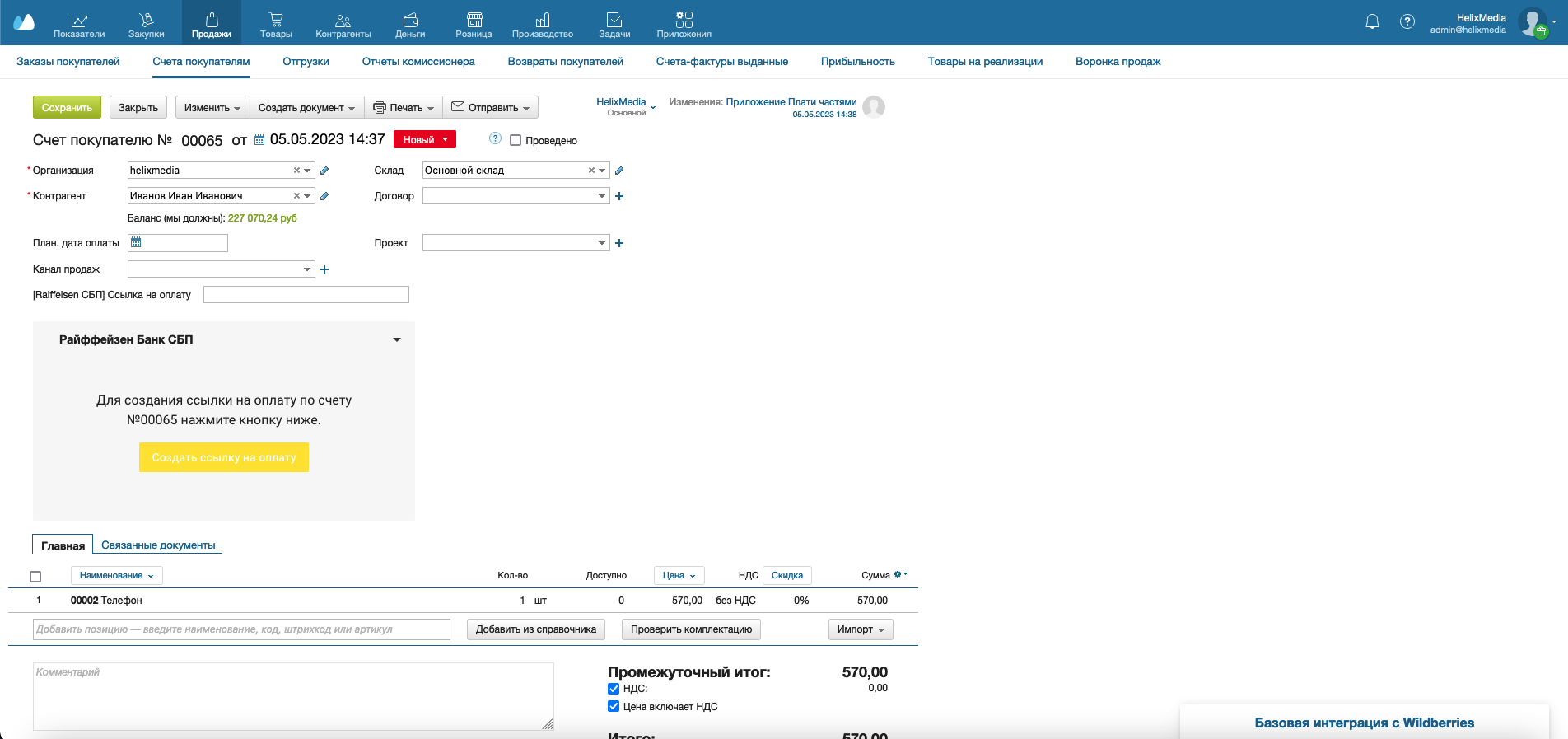Screen dimensions: 1568x739
Task: Click the Сохранить button
Action: click(x=67, y=107)
